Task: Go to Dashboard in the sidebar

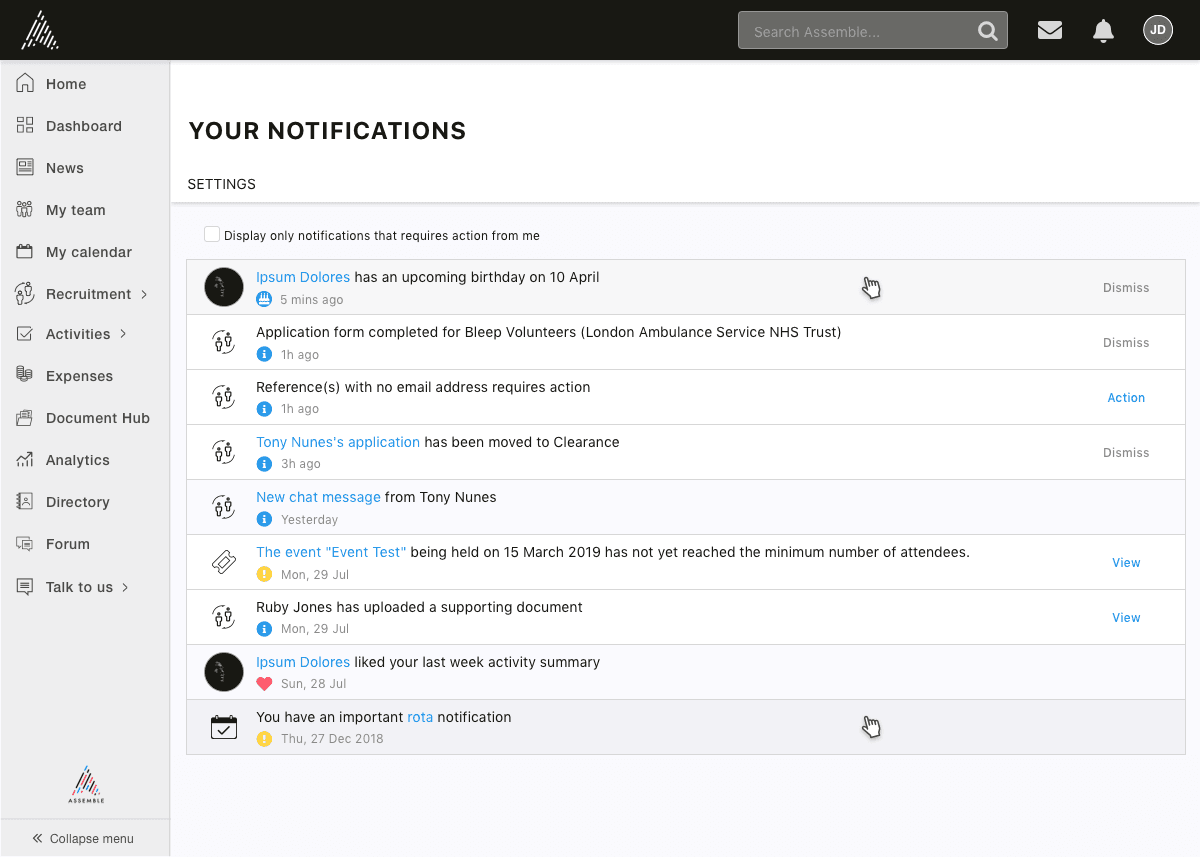Action: coord(84,126)
